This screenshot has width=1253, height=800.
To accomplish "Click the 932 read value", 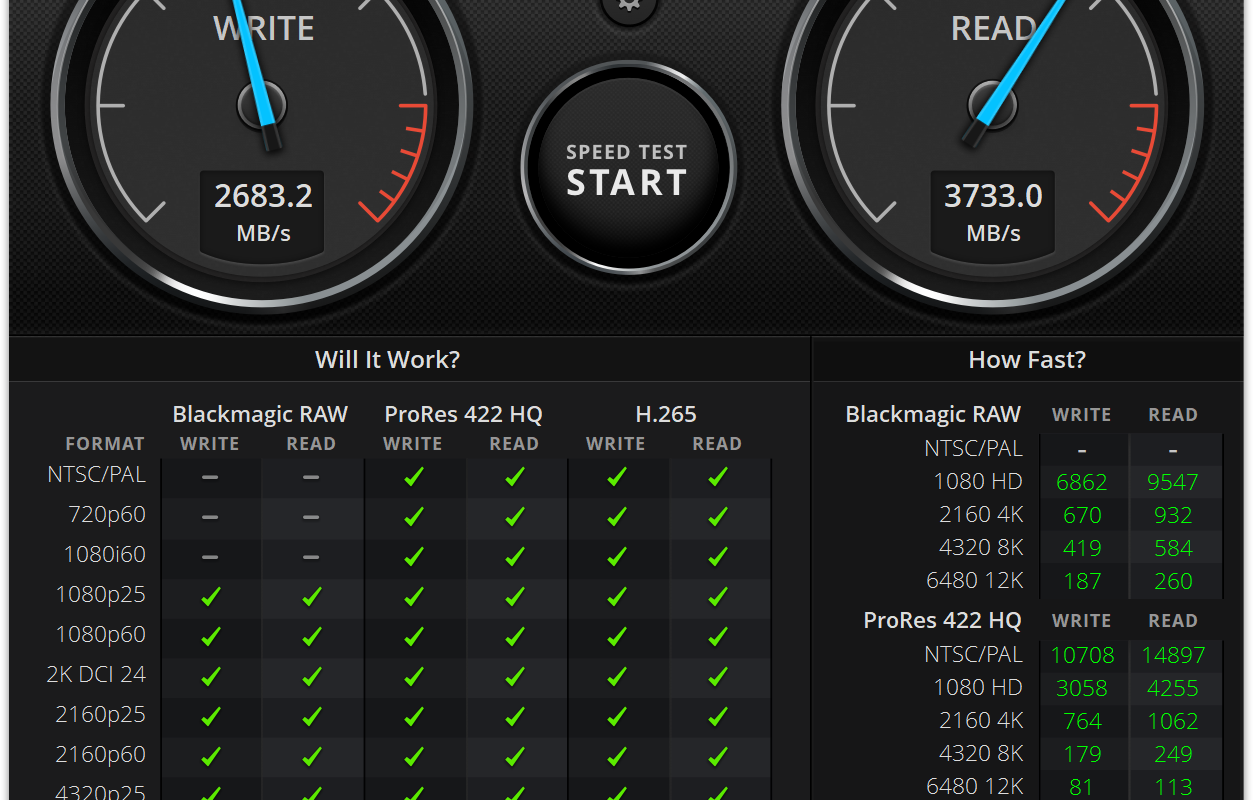I will [x=1173, y=515].
